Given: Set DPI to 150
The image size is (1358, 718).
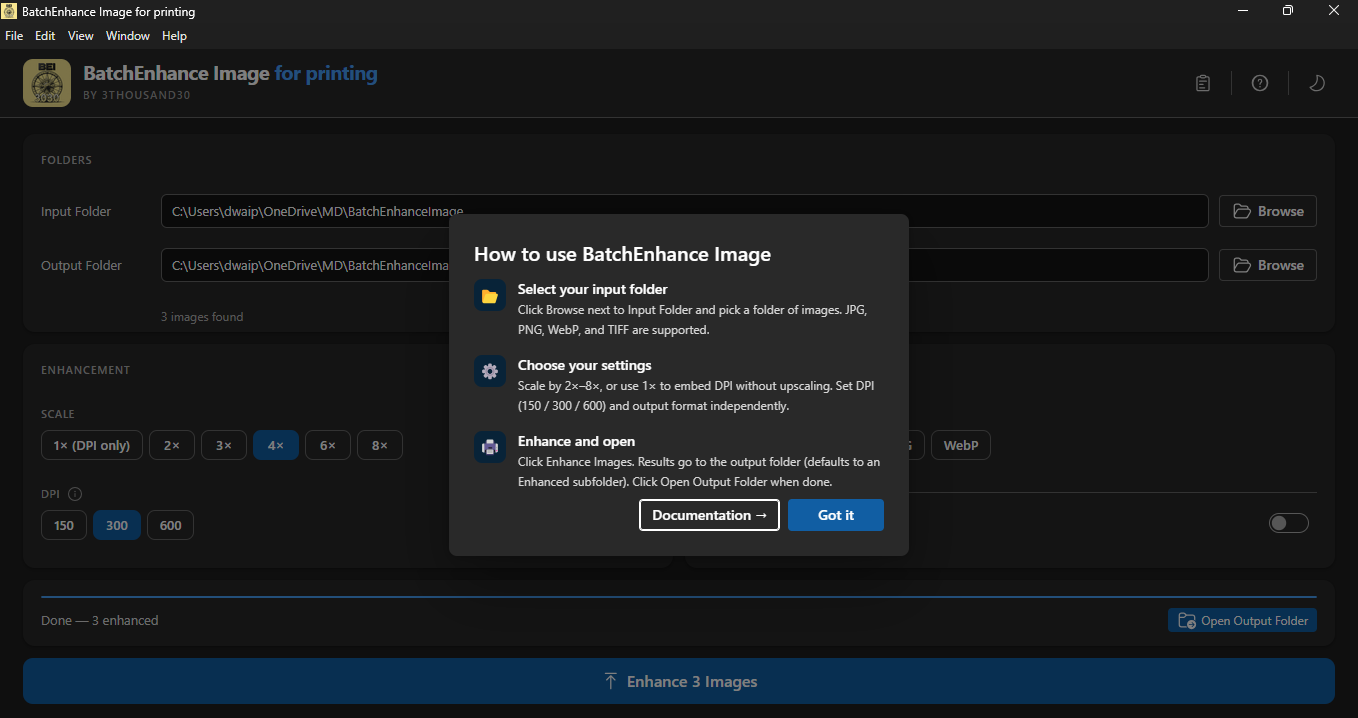Looking at the screenshot, I should [x=64, y=525].
